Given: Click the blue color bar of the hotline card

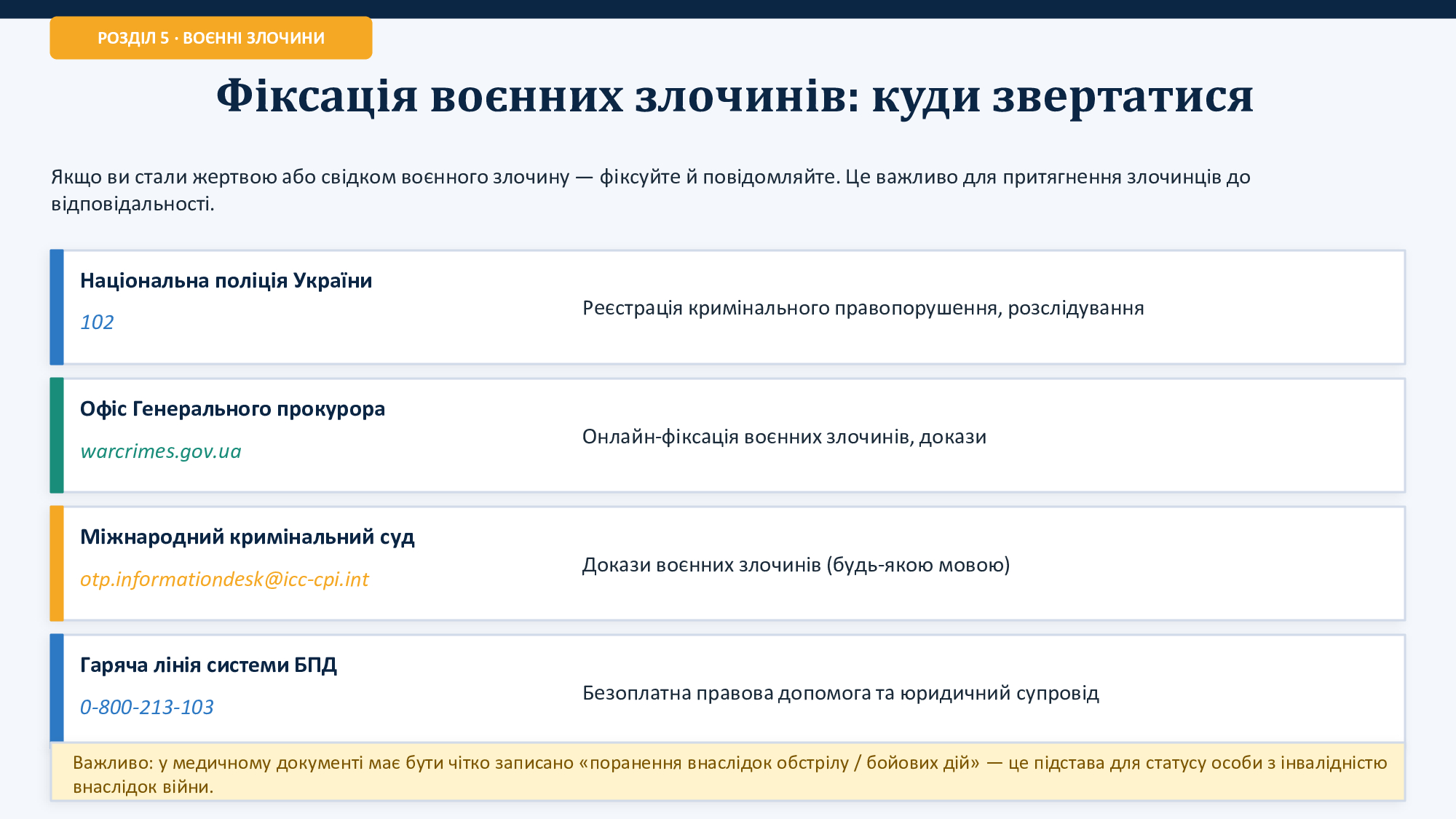Looking at the screenshot, I should 57,687.
